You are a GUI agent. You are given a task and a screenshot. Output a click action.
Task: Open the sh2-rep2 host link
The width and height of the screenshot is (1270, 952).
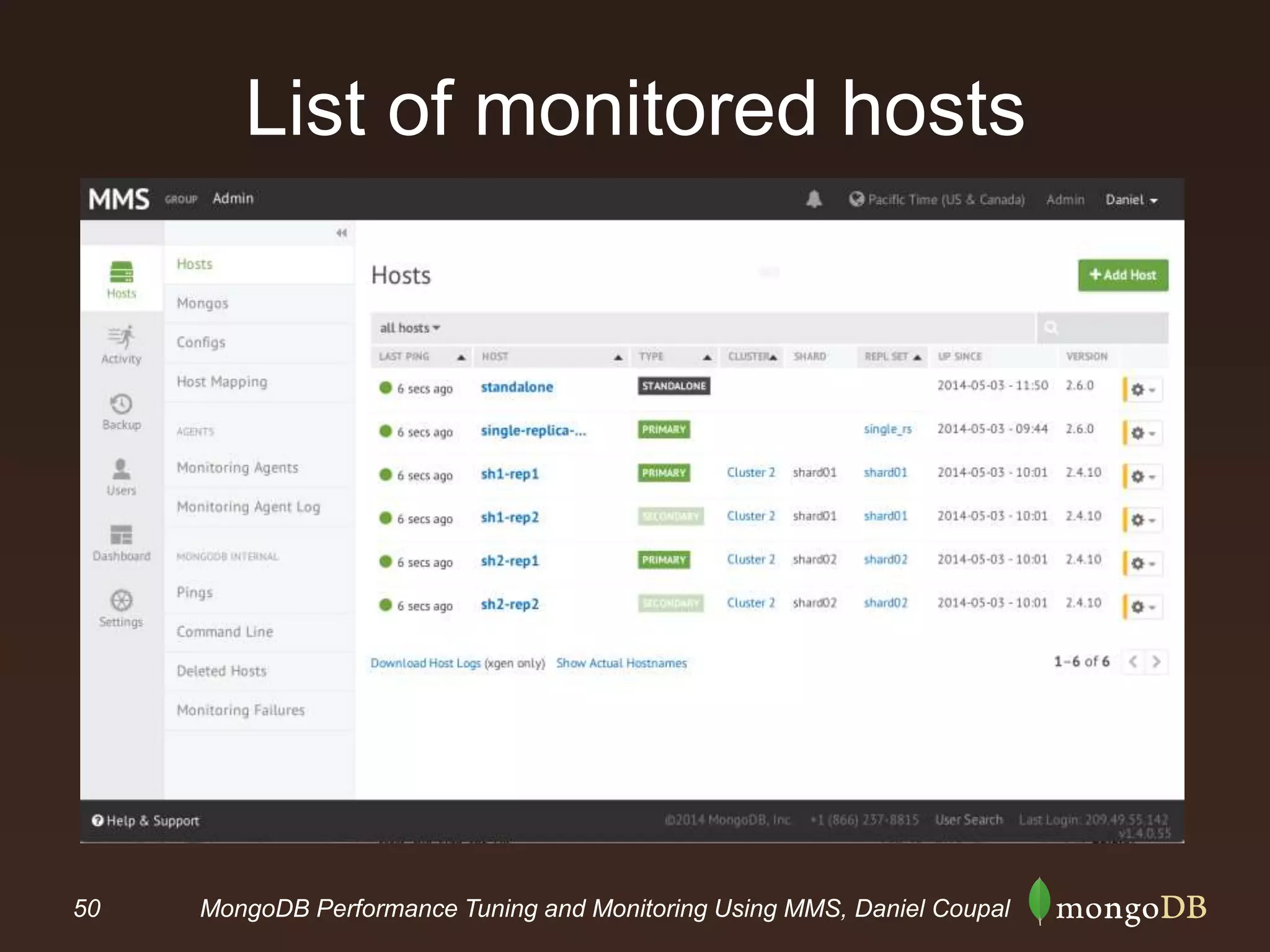tap(510, 604)
